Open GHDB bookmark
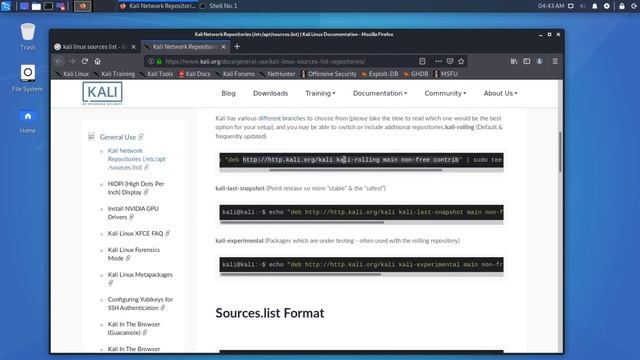This screenshot has width=640, height=360. 416,74
